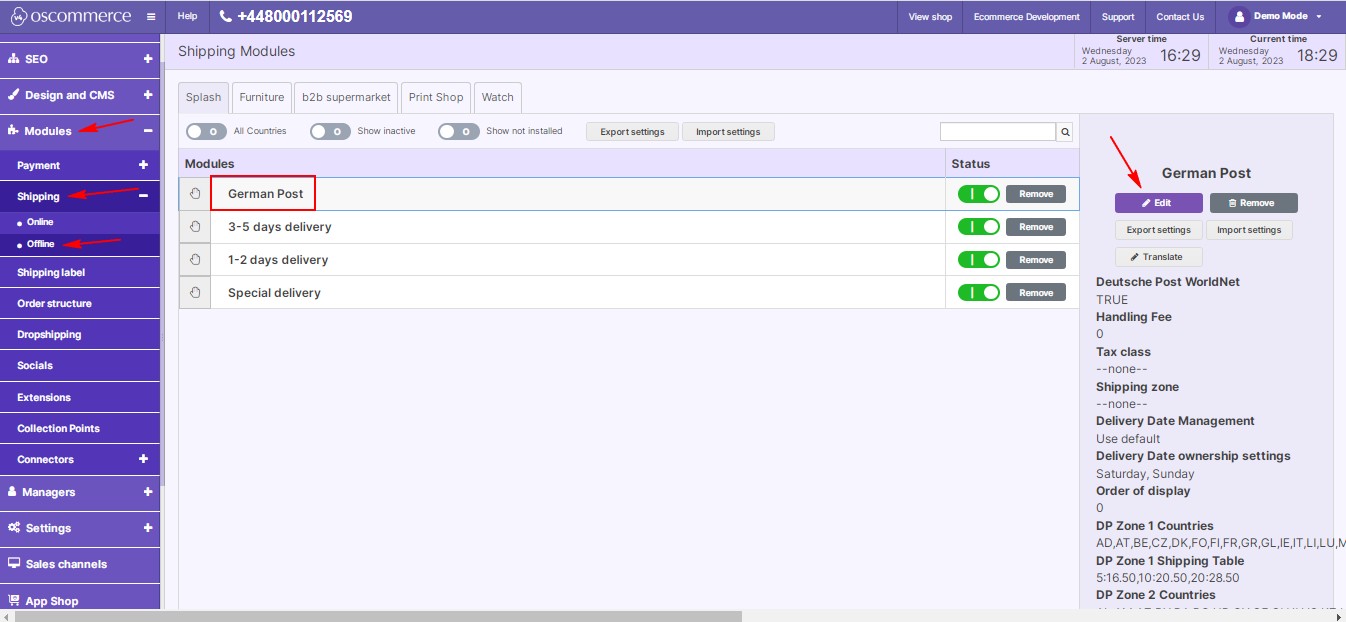Enable the Show inactive switch
The width and height of the screenshot is (1346, 622).
330,132
